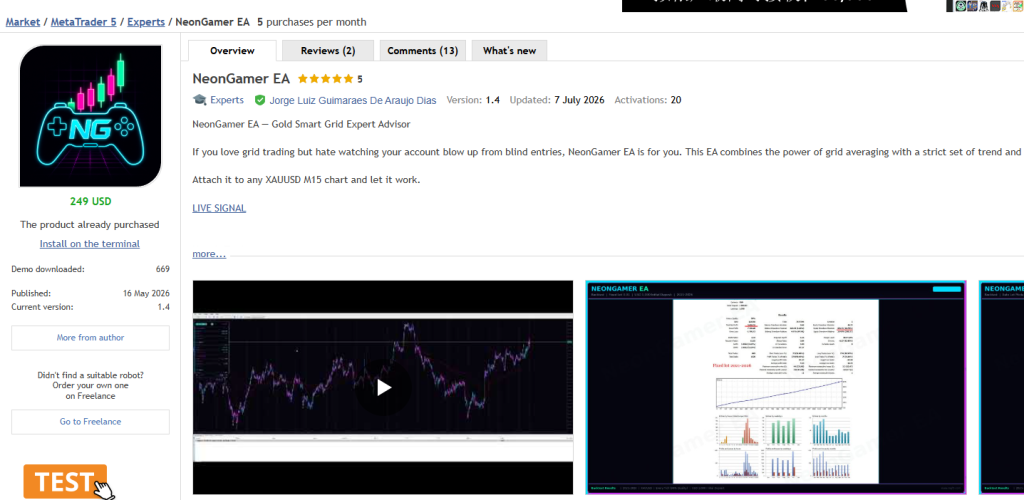Click the Current version 1.4 value in sidebar
This screenshot has height=500, width=1024.
163,307
